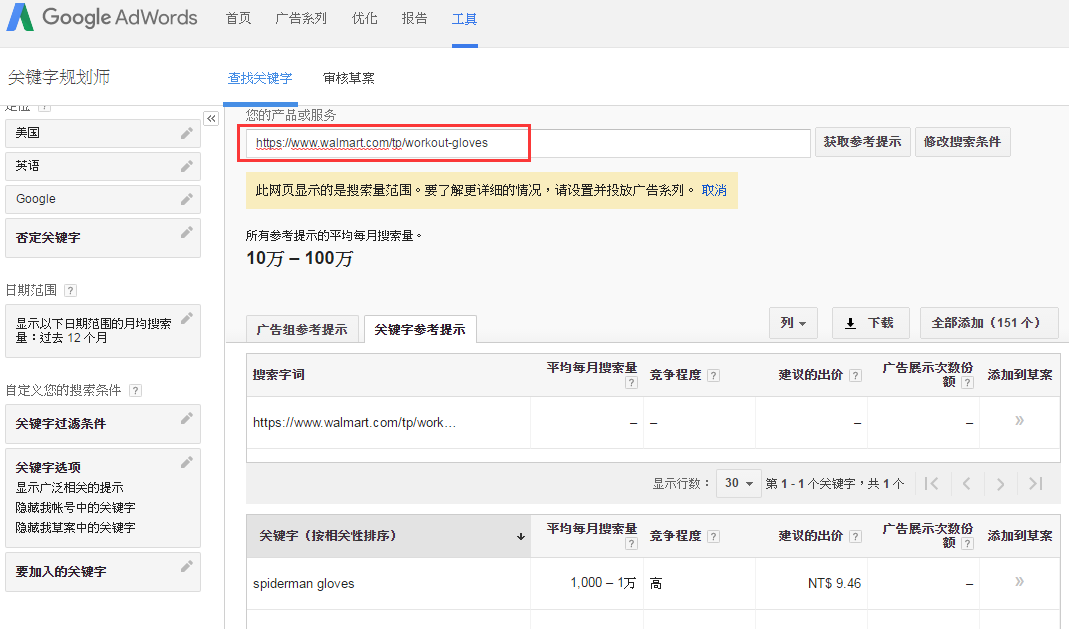Add spiderman gloves to draft
The height and width of the screenshot is (629, 1069).
point(1019,581)
